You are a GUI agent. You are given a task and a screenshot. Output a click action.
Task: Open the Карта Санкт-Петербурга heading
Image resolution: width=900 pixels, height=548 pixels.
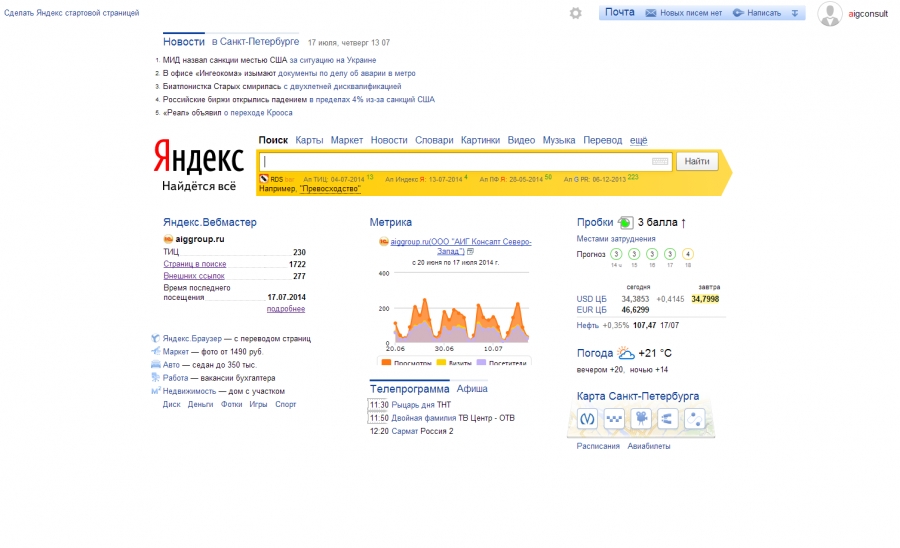[638, 397]
